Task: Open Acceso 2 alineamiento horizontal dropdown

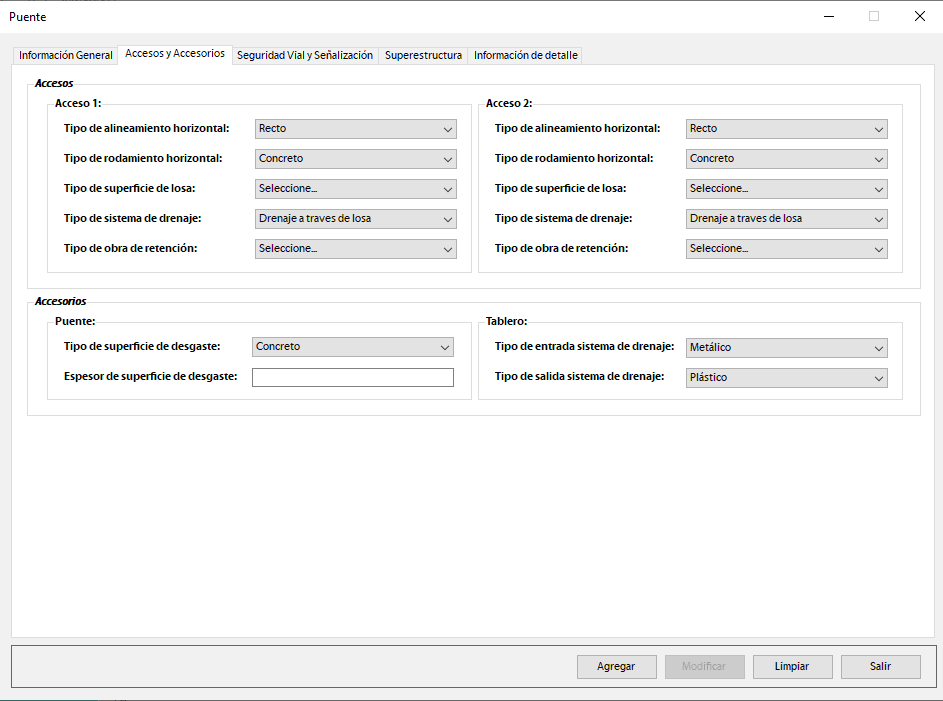Action: click(x=787, y=129)
